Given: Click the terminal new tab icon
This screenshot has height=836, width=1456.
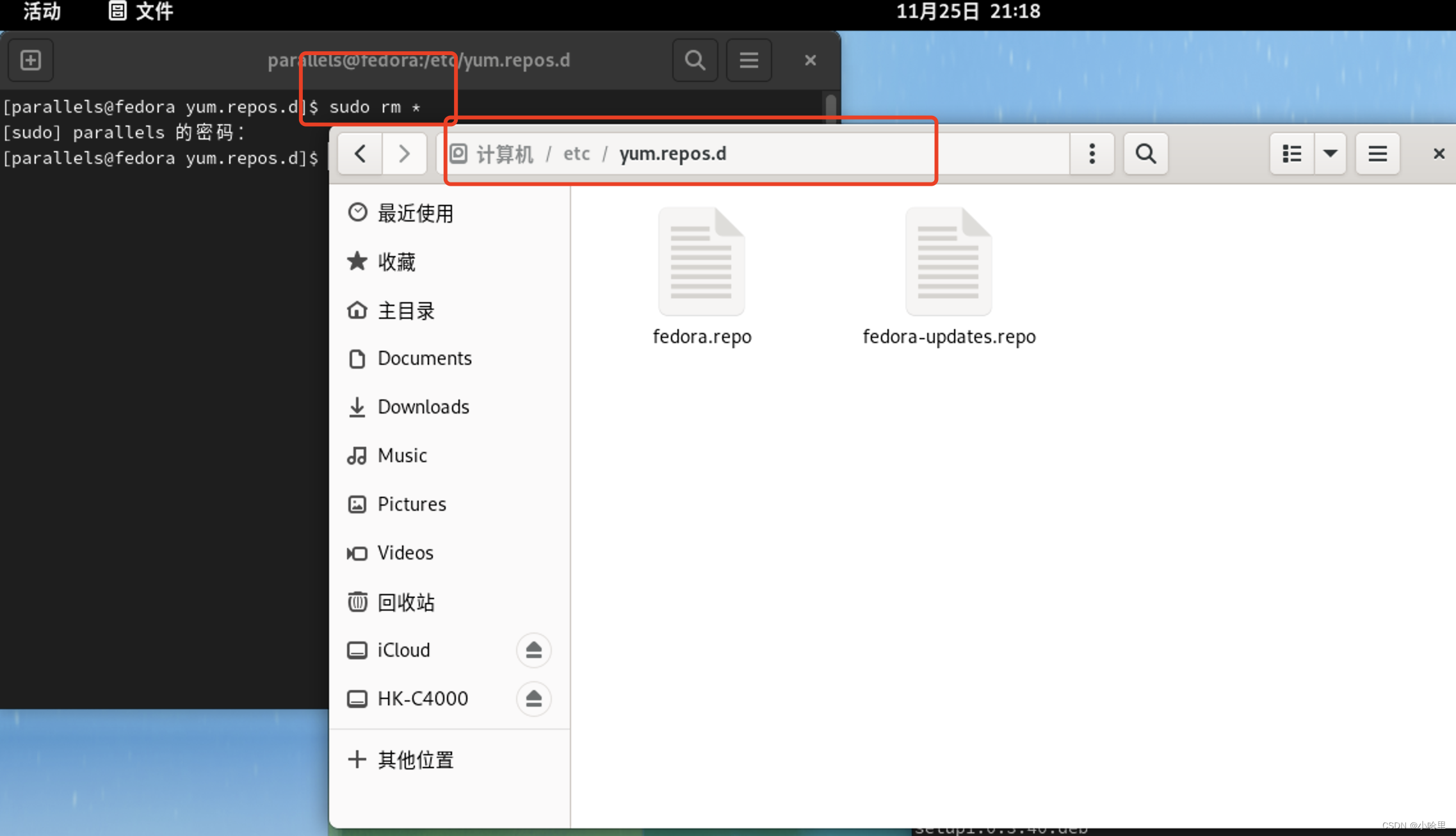Looking at the screenshot, I should click(x=30, y=60).
